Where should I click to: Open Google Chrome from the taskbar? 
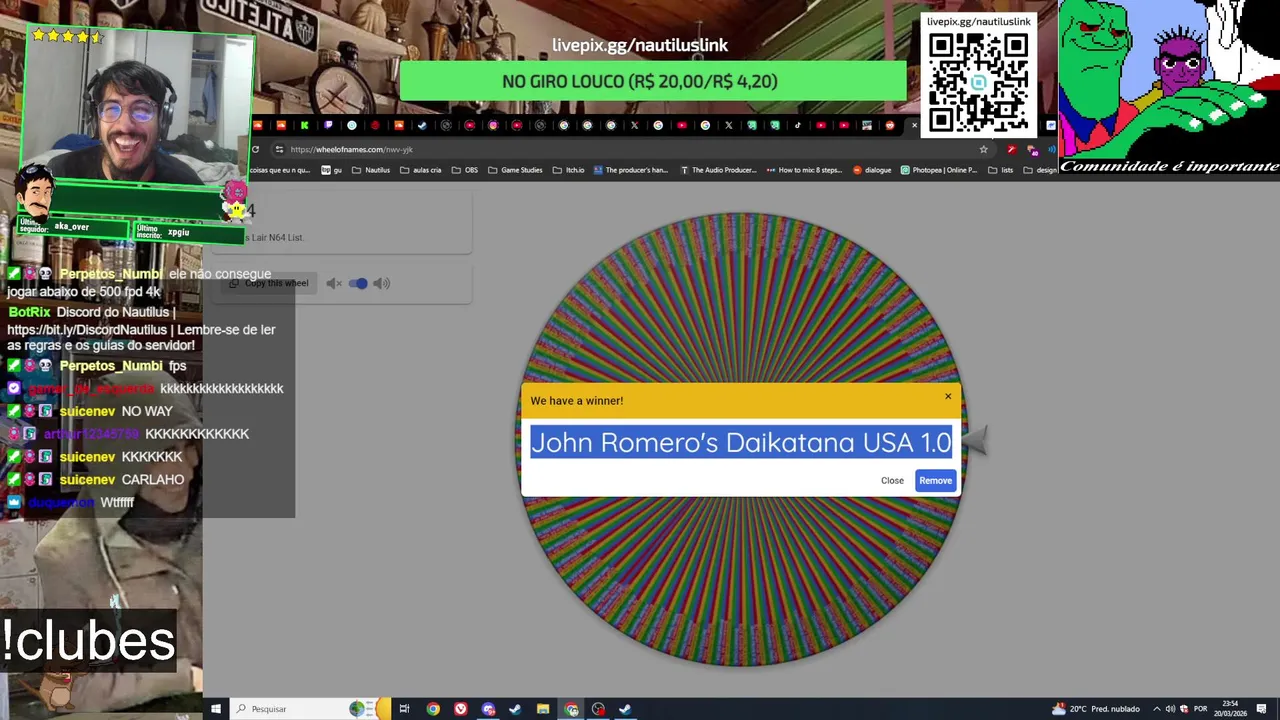[x=433, y=709]
